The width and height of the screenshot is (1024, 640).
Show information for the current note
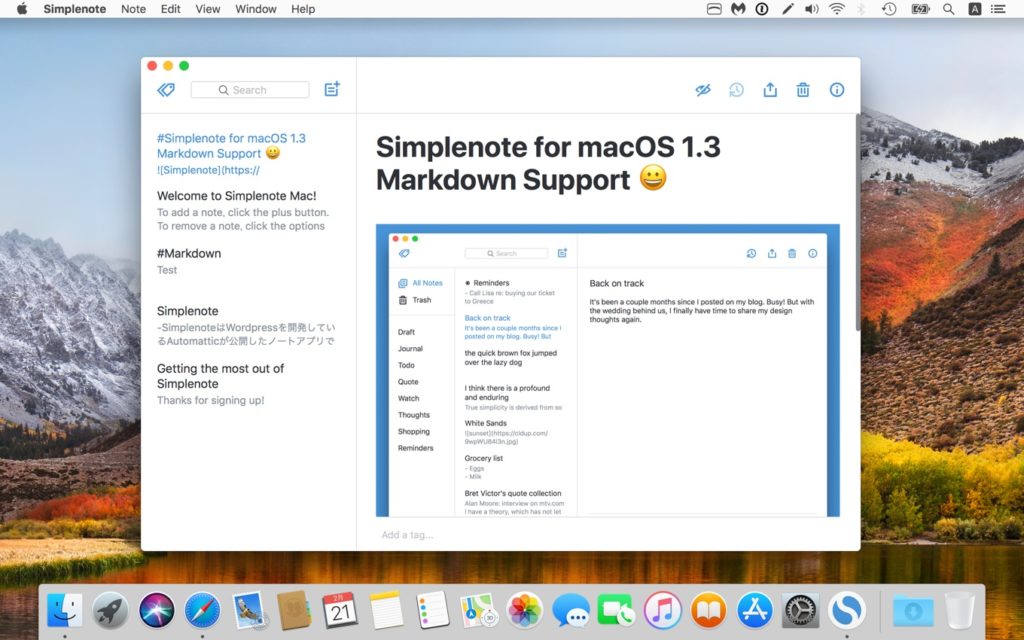click(x=836, y=90)
